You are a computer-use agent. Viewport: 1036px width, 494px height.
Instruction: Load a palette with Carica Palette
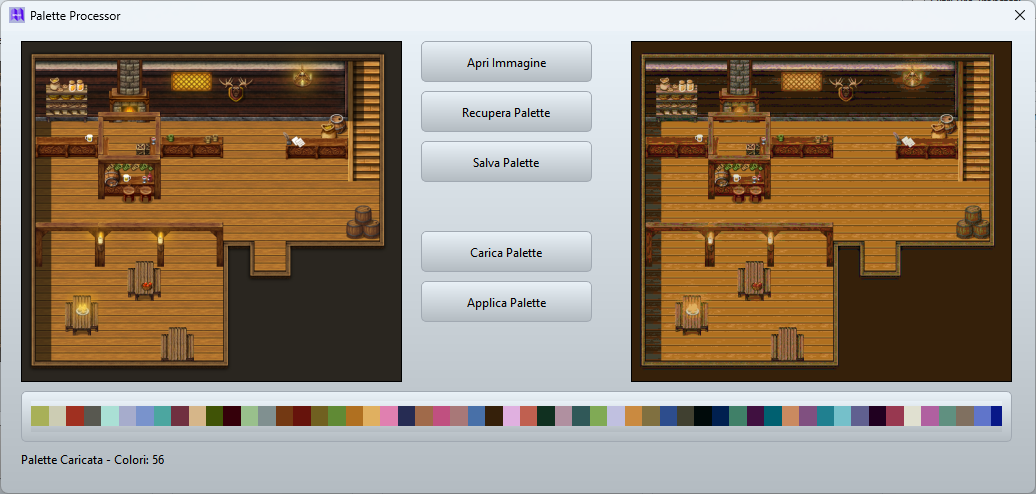(x=506, y=252)
